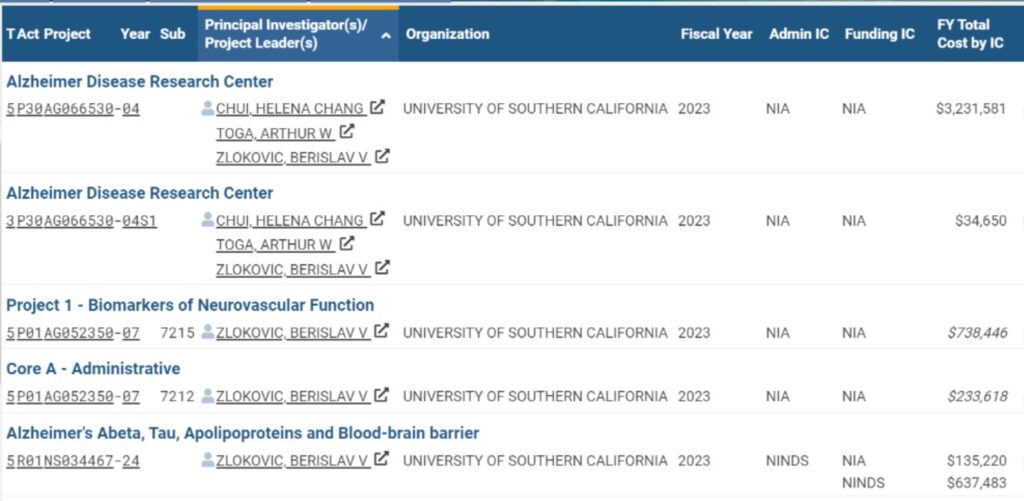The width and height of the screenshot is (1024, 501).
Task: Click external link icon for ZLOKOVIC in Core A row
Action: click(x=382, y=395)
